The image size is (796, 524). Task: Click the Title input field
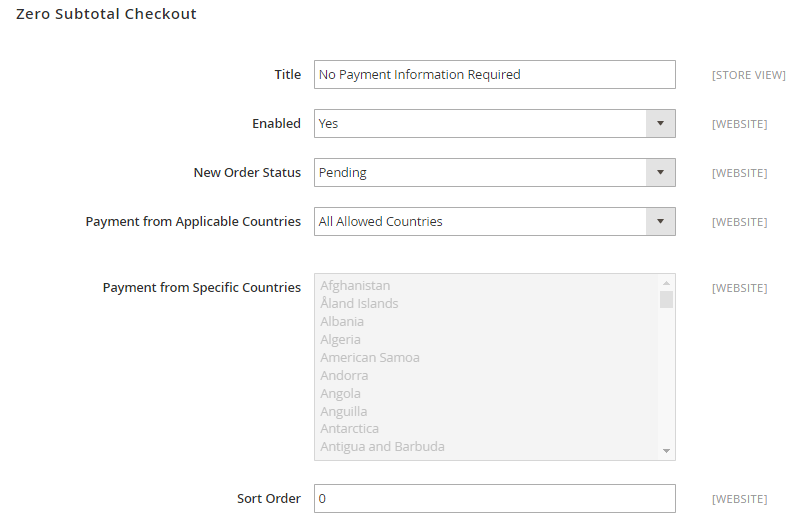494,75
